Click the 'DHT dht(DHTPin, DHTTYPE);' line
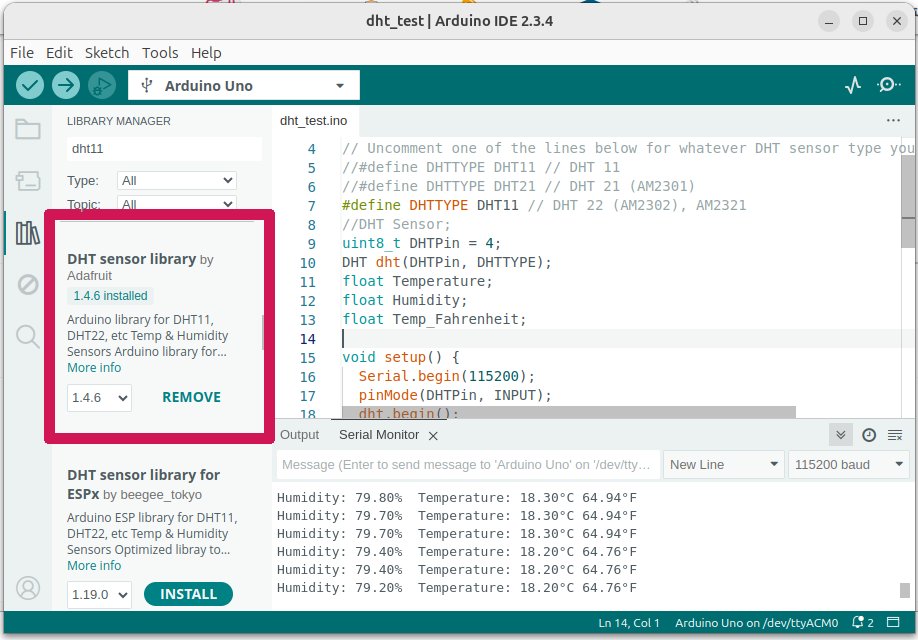This screenshot has width=918, height=640. [x=447, y=262]
